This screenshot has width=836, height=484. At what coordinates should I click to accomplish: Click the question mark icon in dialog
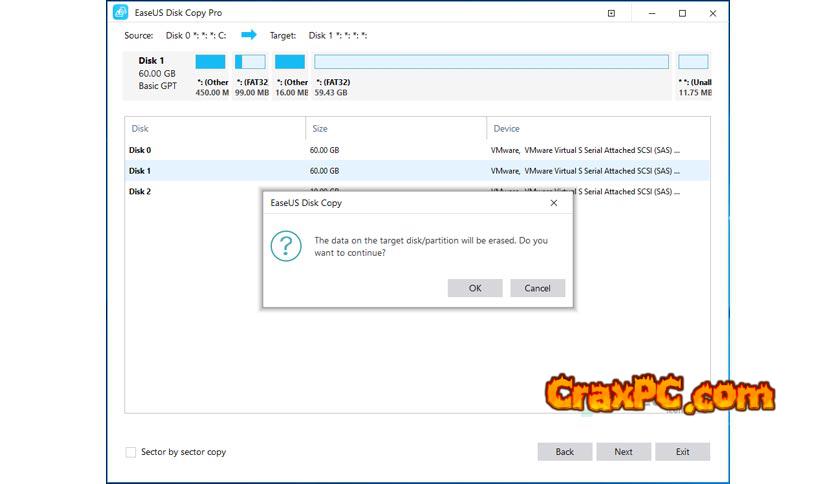tap(286, 246)
